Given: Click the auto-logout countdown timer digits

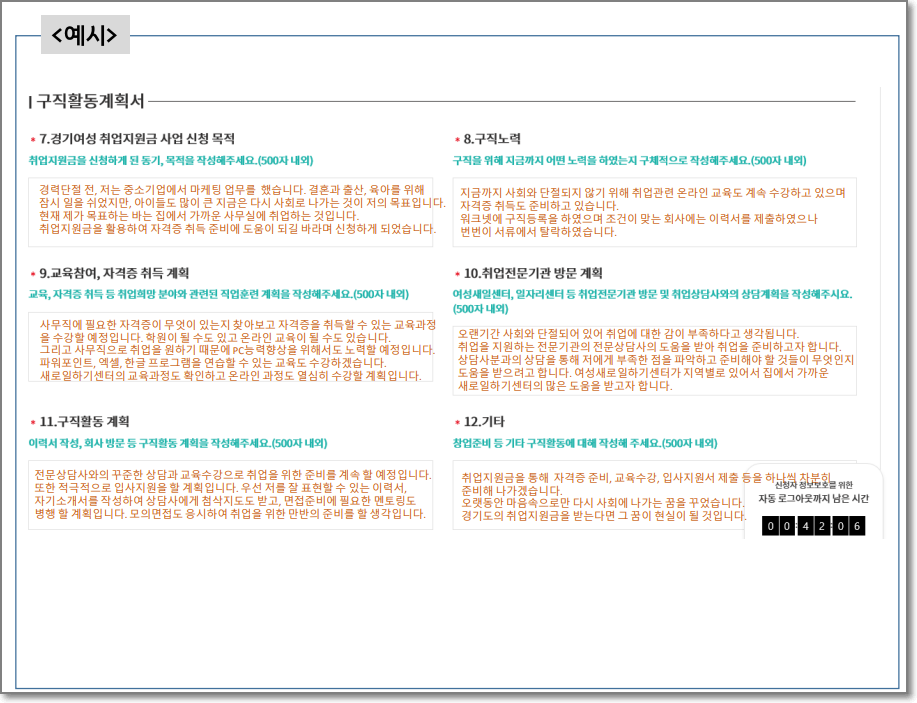Looking at the screenshot, I should (x=813, y=526).
